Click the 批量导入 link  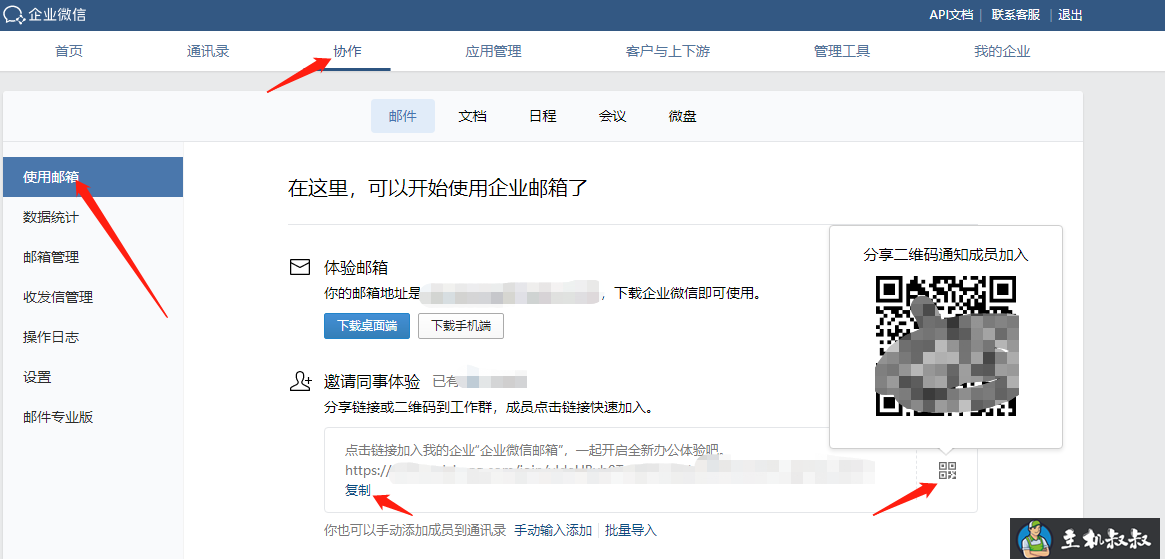(631, 530)
